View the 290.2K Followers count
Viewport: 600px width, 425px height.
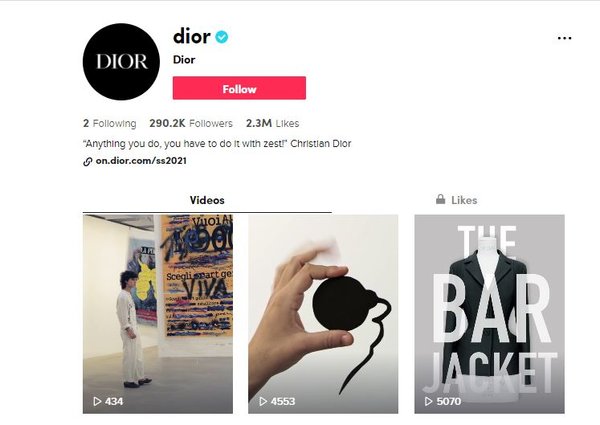click(x=191, y=123)
